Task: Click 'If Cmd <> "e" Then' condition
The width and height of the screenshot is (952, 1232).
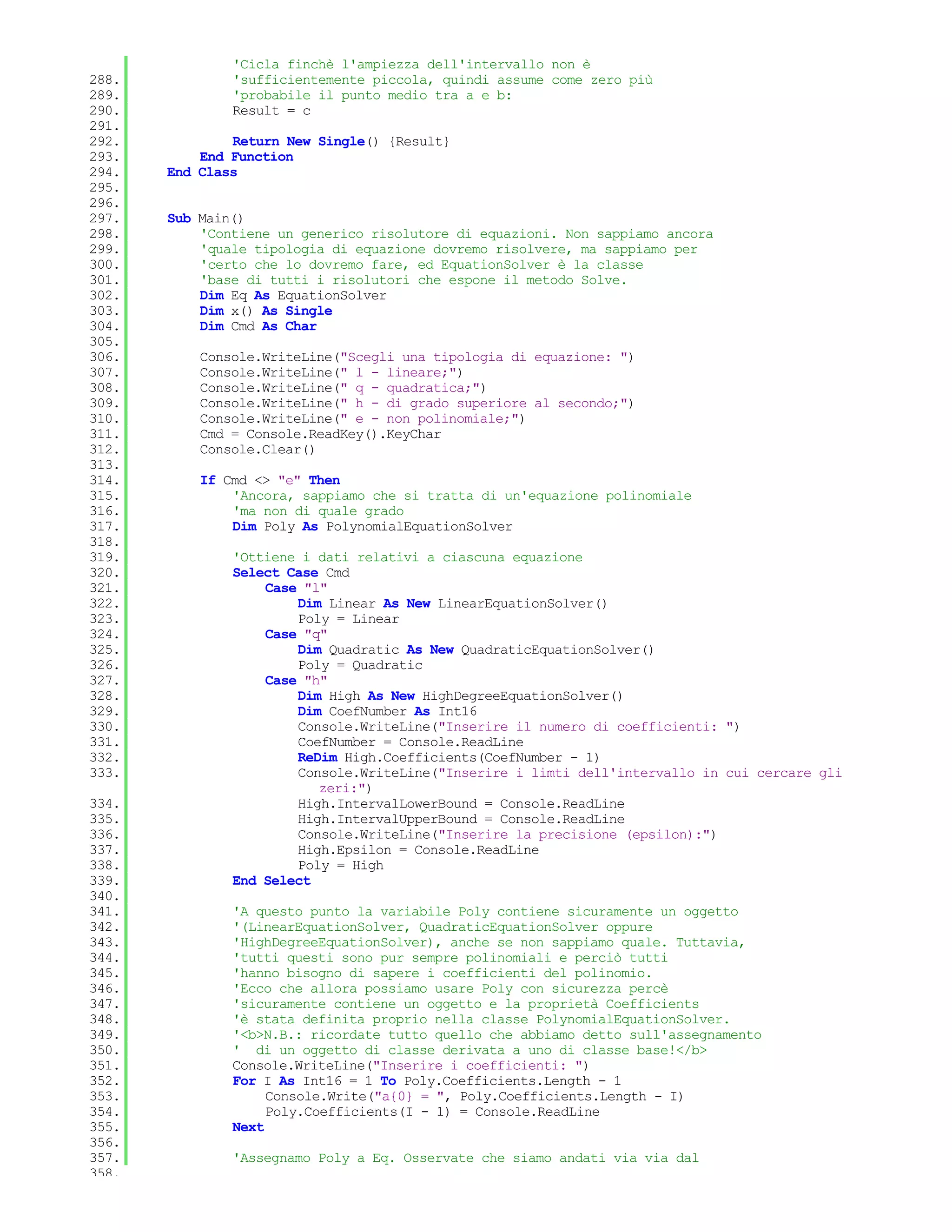Action: tap(270, 480)
